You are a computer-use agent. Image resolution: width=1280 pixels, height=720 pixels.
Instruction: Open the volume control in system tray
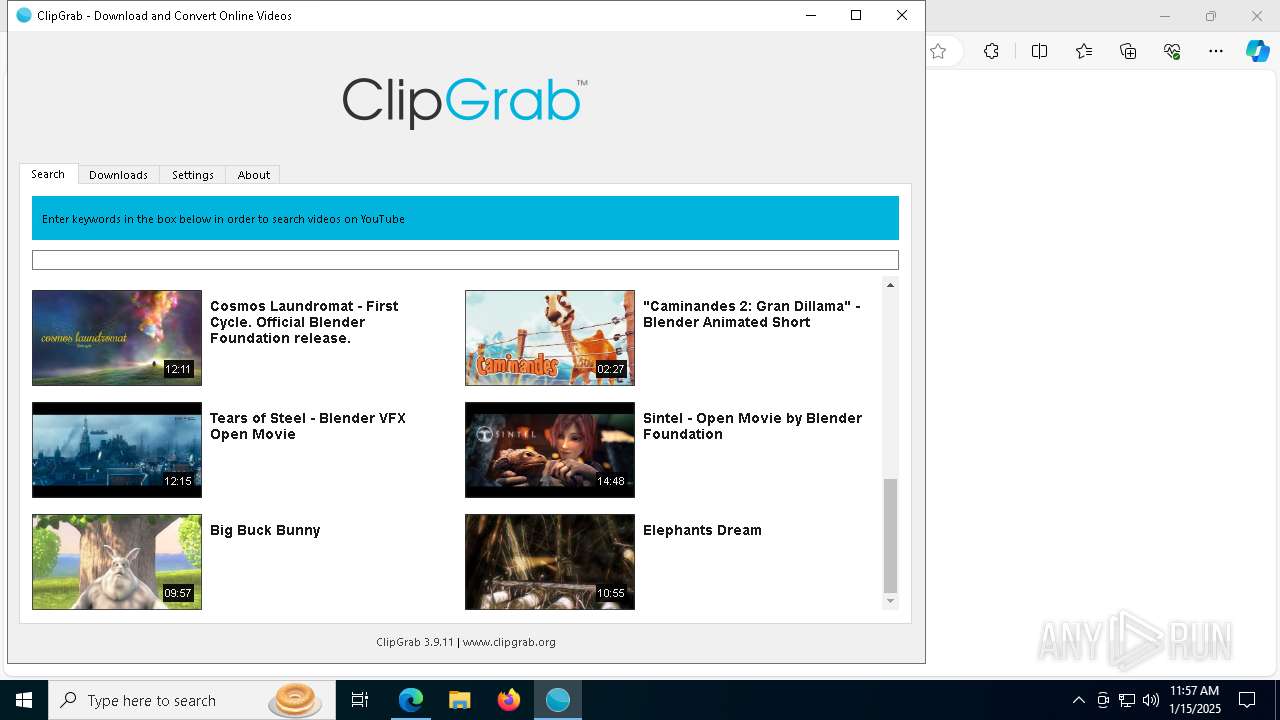click(x=1151, y=700)
